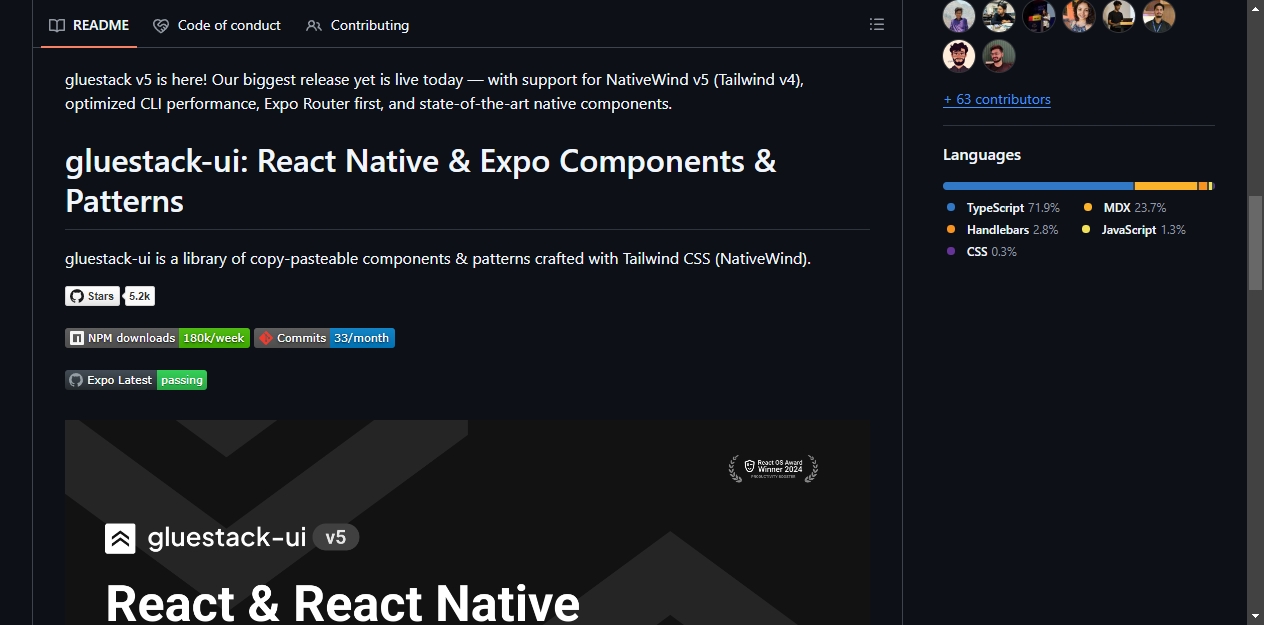Select the MDX 23.7% language link
1264x625 pixels.
pyautogui.click(x=1125, y=208)
